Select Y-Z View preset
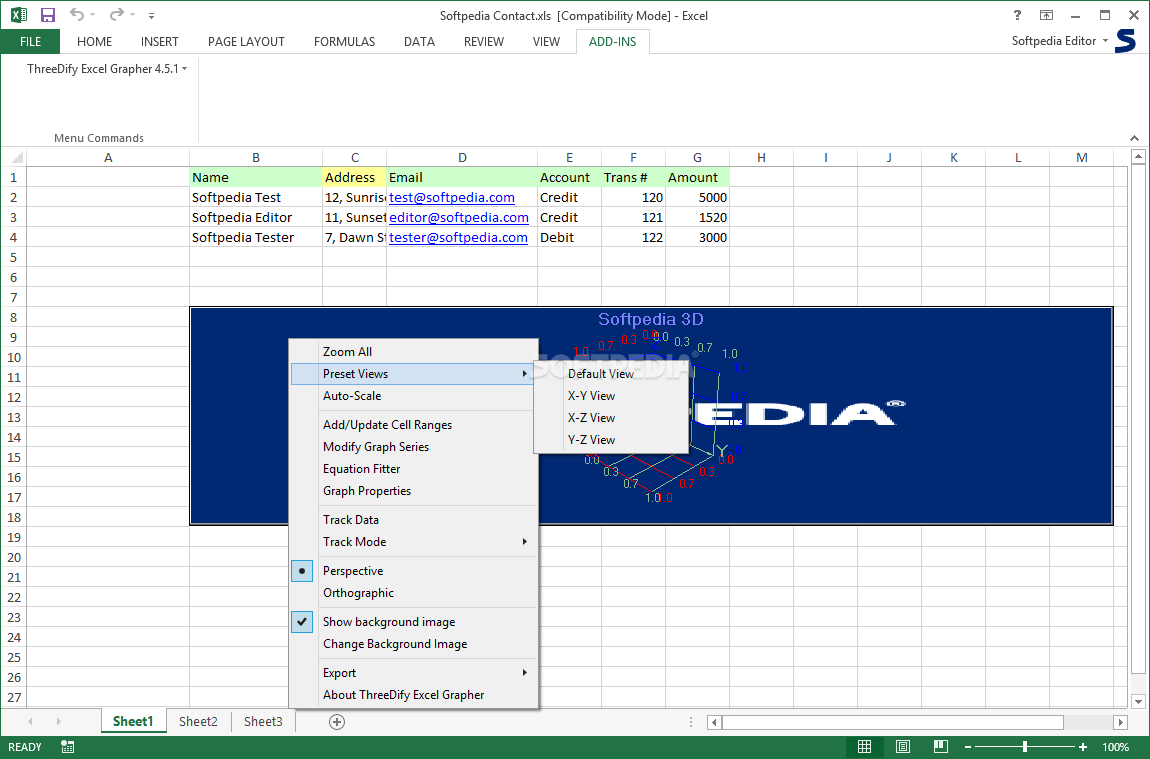Screen dimensions: 1150x759 point(612,440)
